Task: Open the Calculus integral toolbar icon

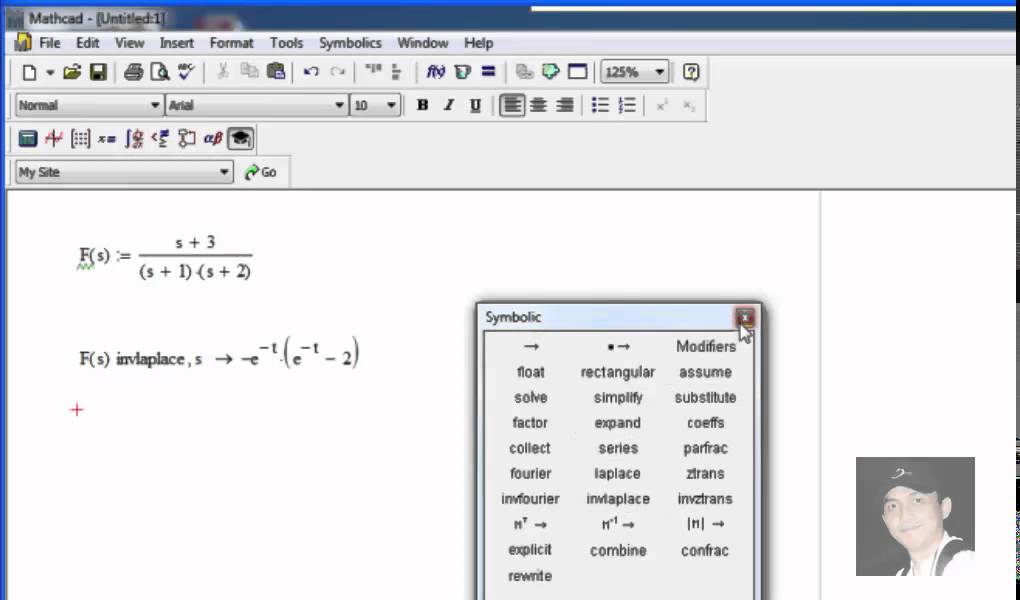Action: (134, 138)
